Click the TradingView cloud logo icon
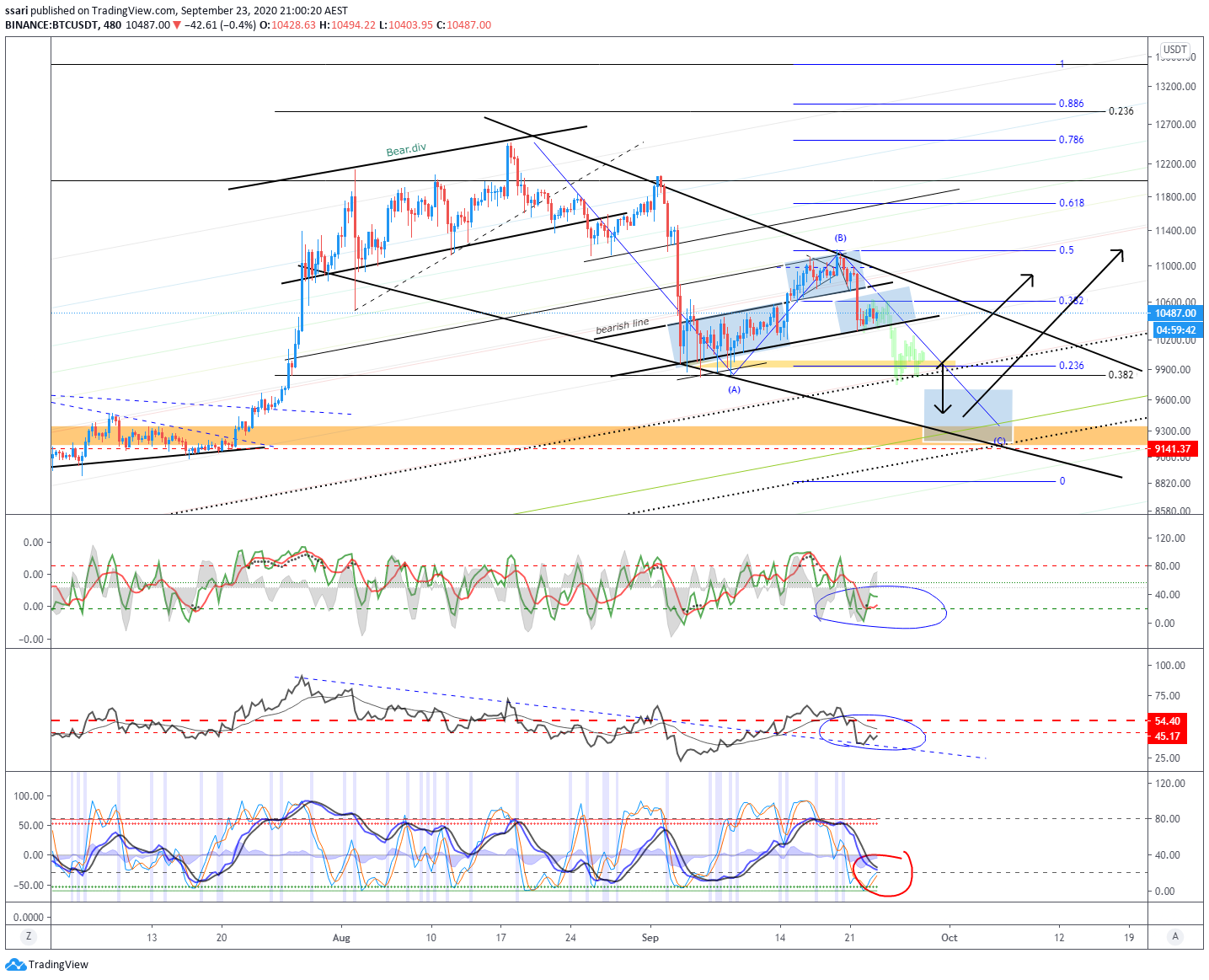 (15, 964)
